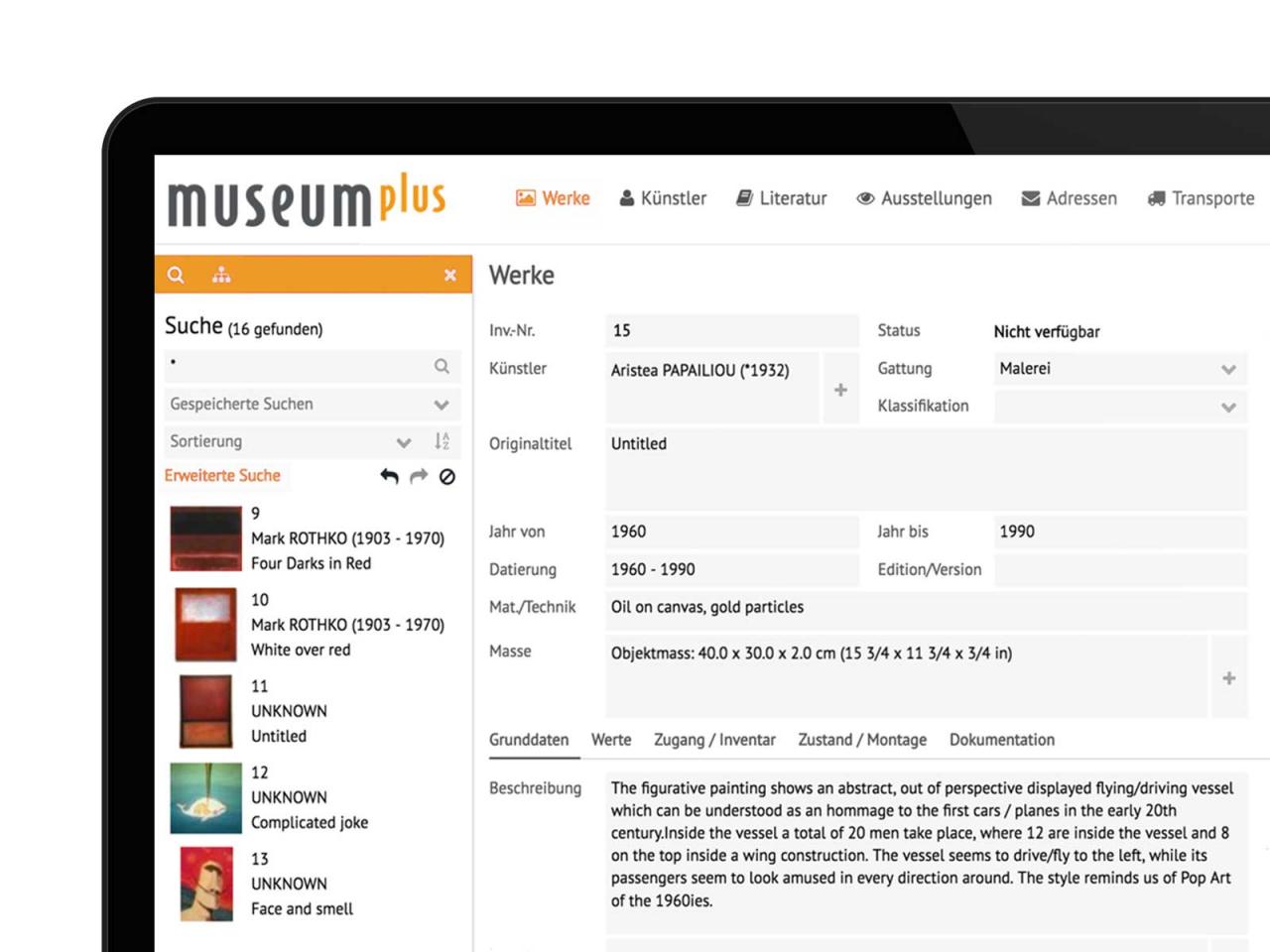Toggle the A-Z sort order icon

pos(442,441)
